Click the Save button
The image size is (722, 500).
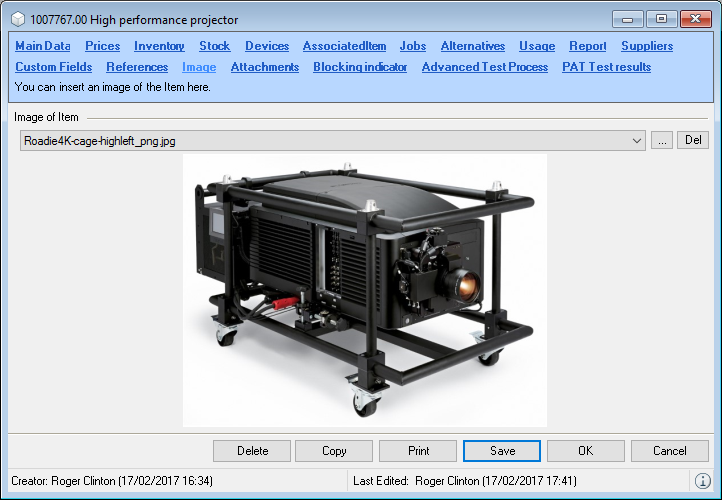[502, 451]
